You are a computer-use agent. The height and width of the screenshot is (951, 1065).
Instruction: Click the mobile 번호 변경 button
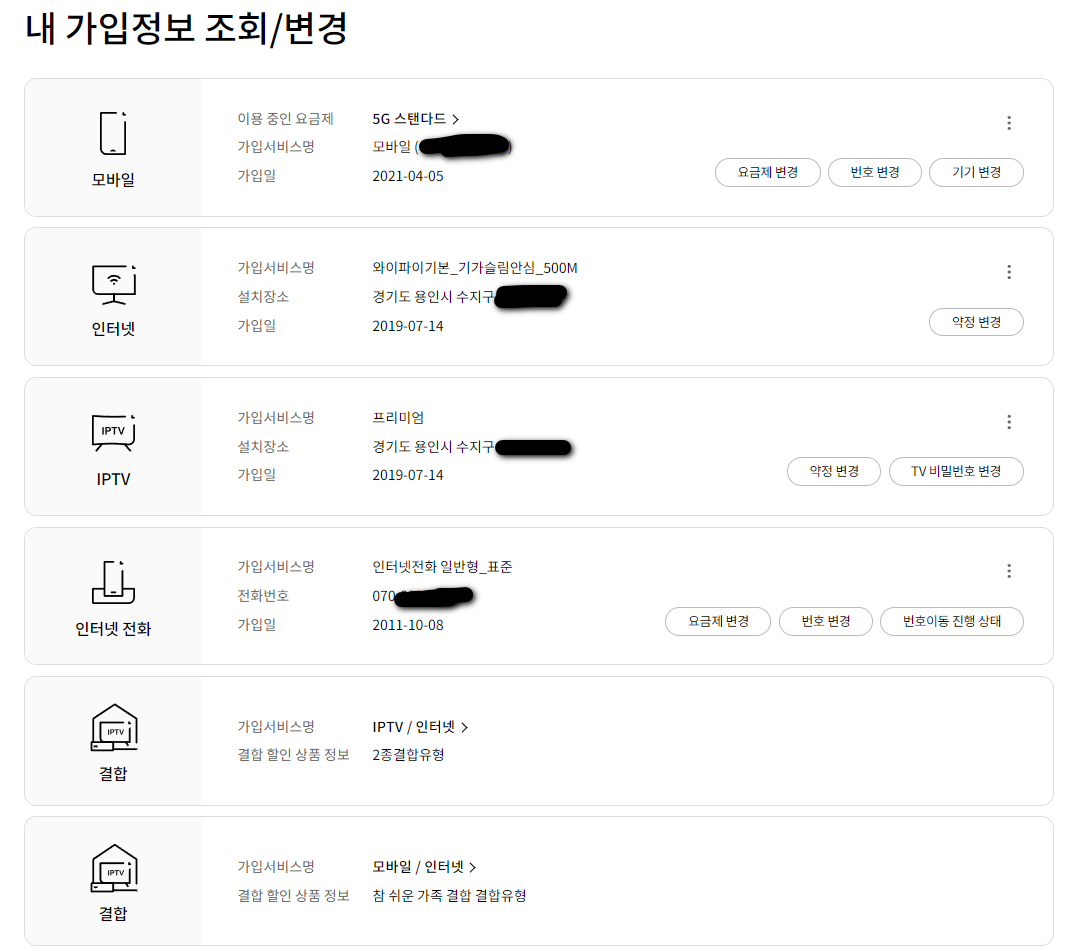tap(875, 172)
